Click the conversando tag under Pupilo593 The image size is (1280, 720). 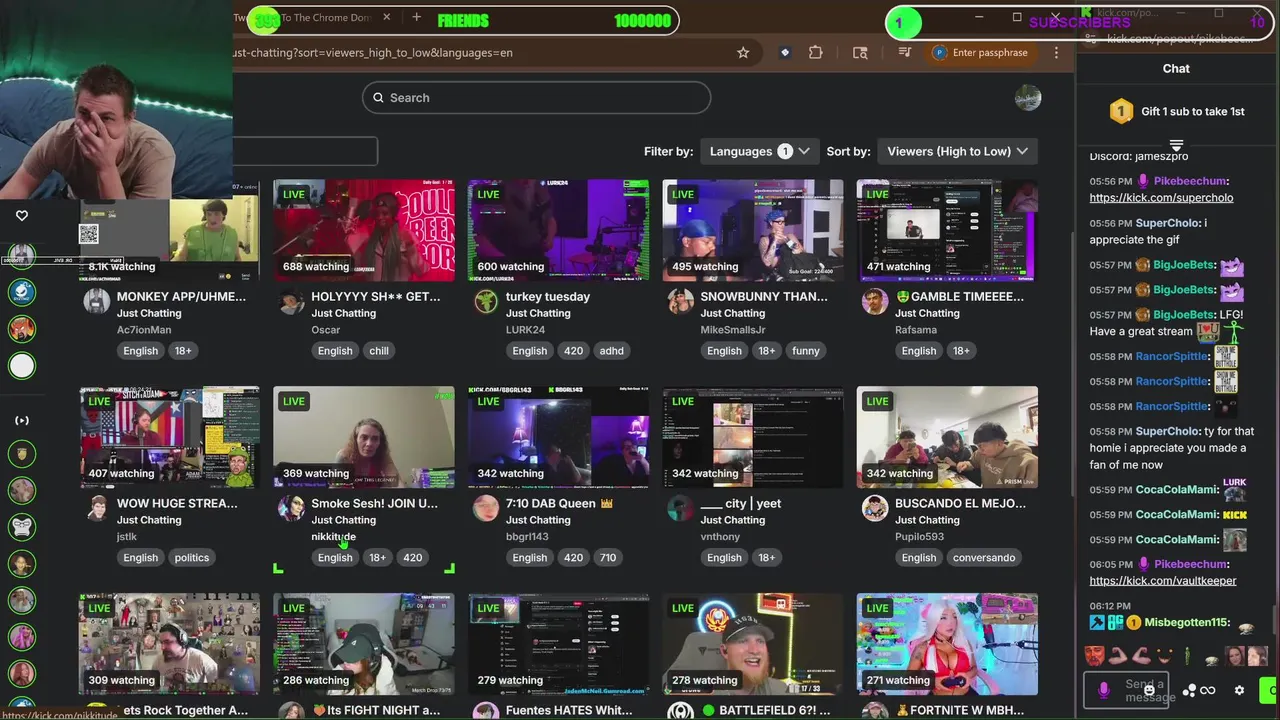coord(984,558)
